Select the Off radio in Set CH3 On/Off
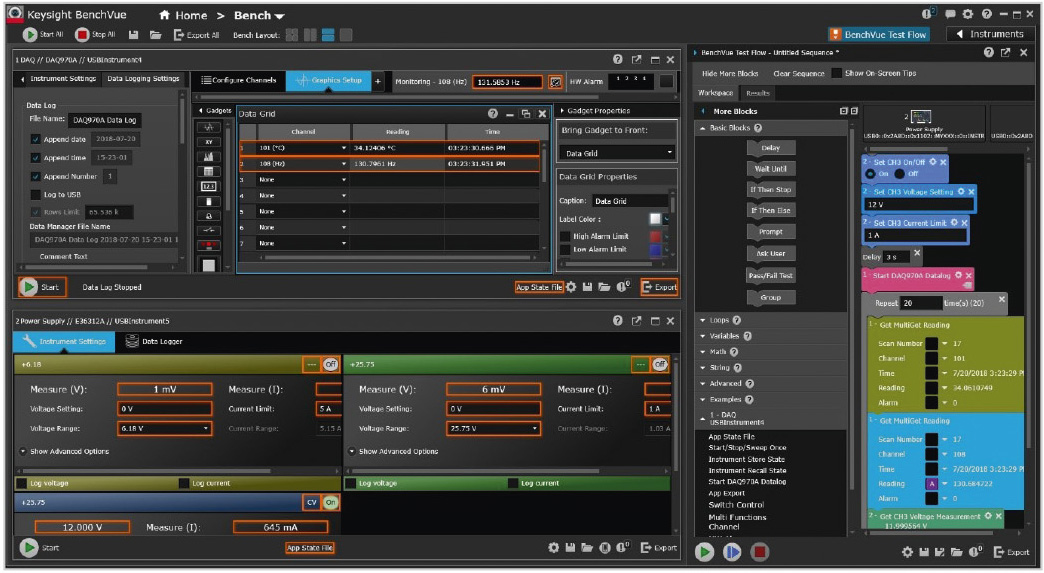 (x=900, y=174)
